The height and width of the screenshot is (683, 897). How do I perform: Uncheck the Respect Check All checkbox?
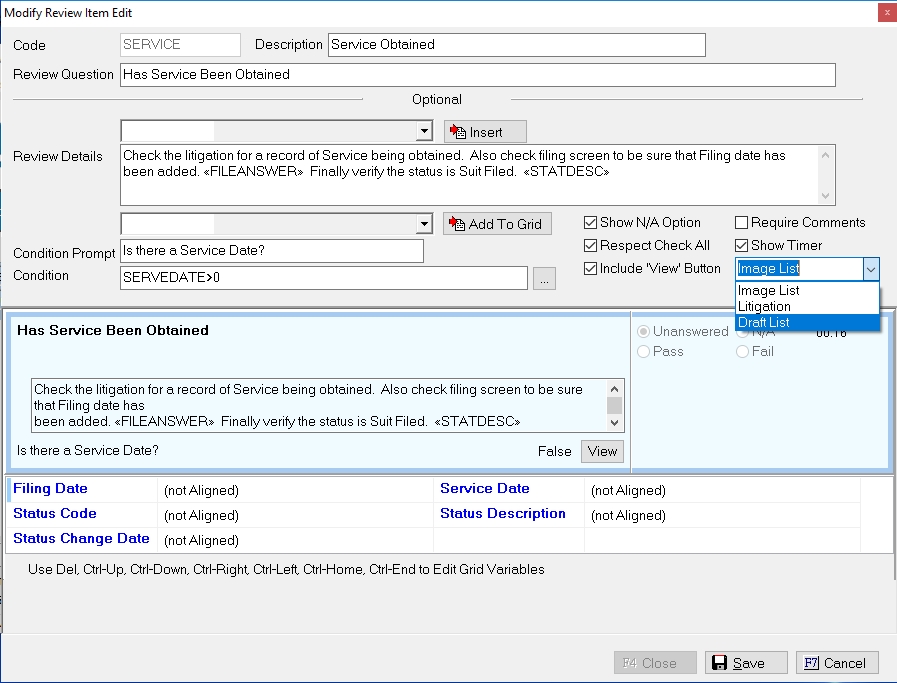click(x=592, y=246)
